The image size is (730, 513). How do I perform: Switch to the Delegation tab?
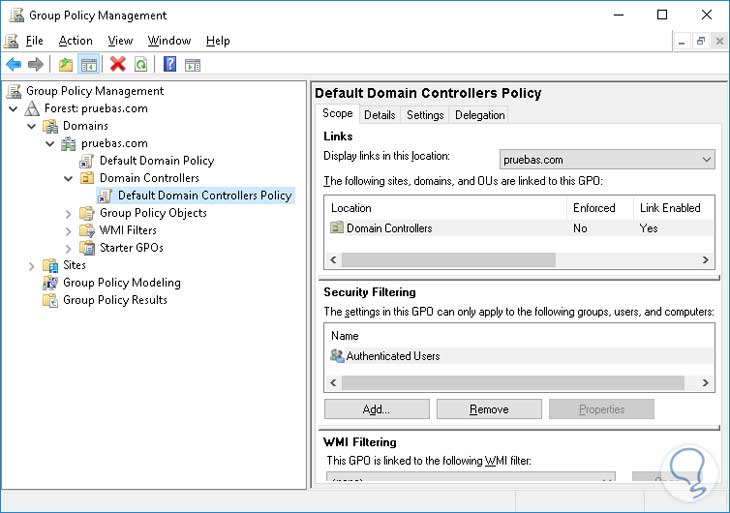[480, 115]
